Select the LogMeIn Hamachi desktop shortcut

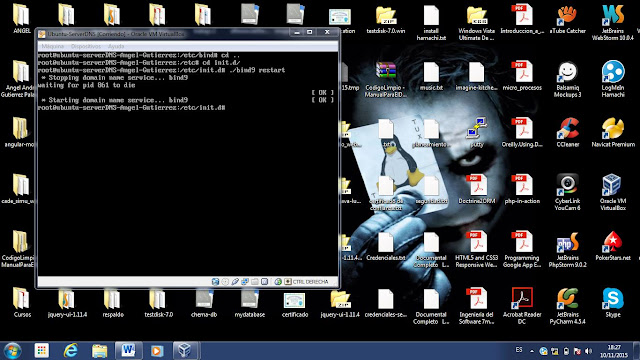613,79
